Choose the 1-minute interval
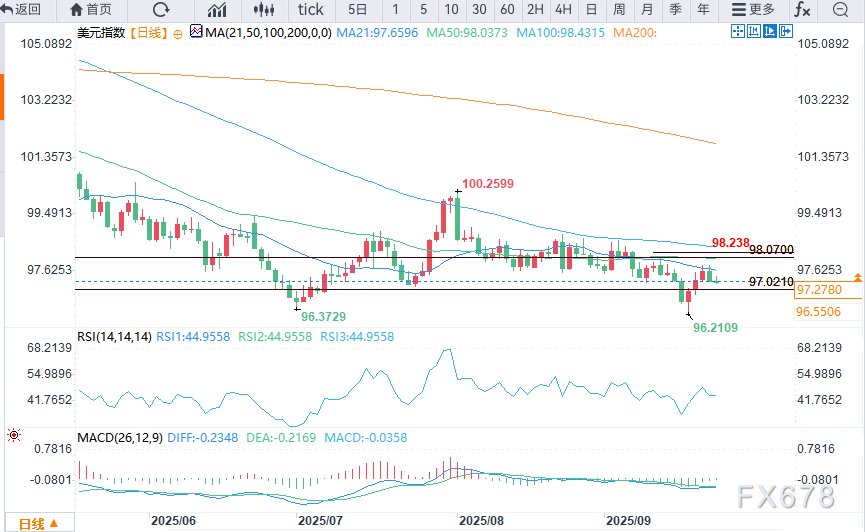865x532 pixels. [x=396, y=9]
